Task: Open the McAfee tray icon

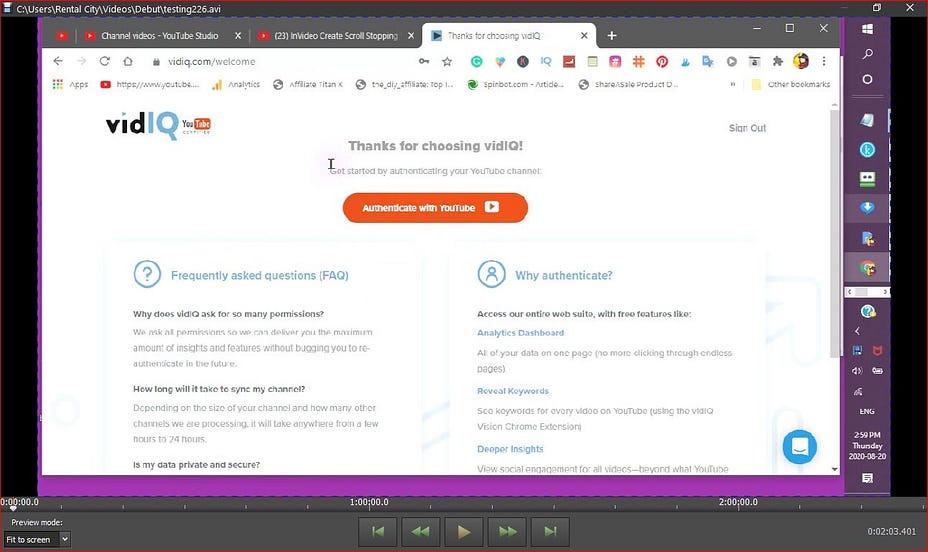Action: click(877, 351)
